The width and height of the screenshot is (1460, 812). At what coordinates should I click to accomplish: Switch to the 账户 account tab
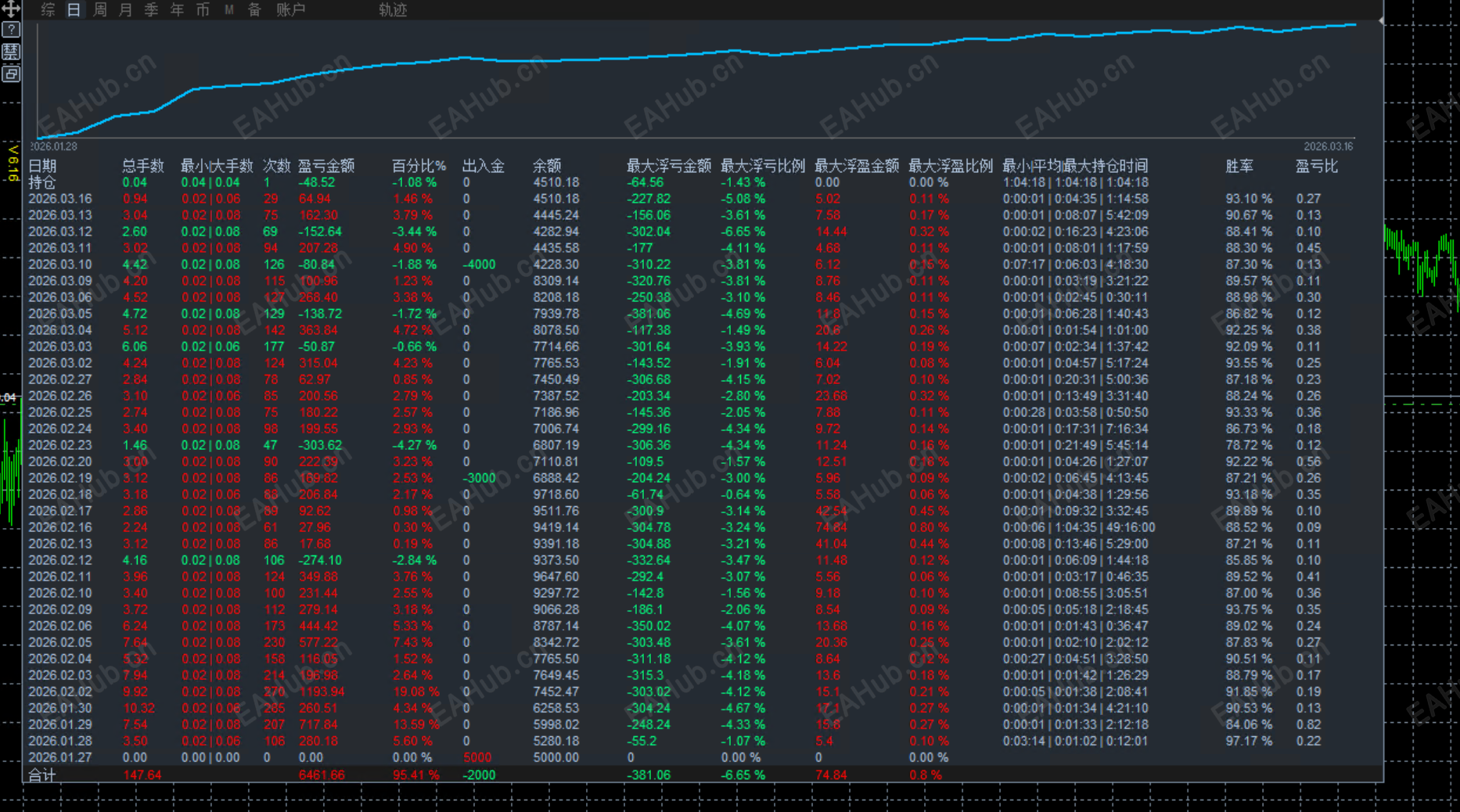tap(291, 9)
